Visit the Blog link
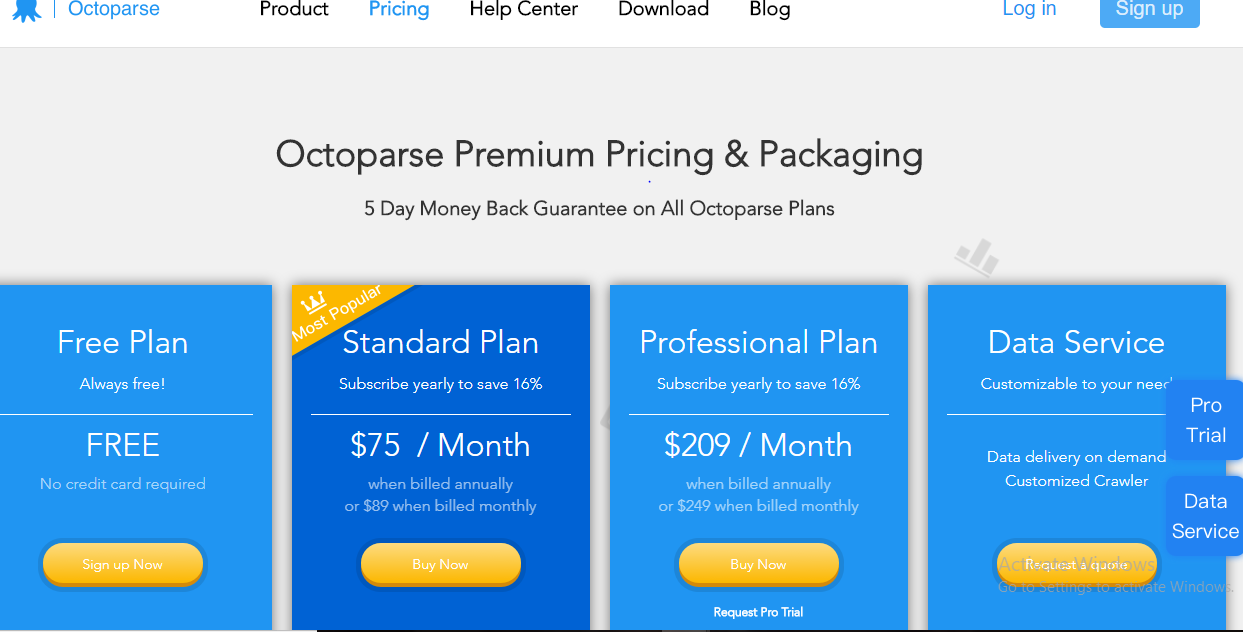 (770, 9)
